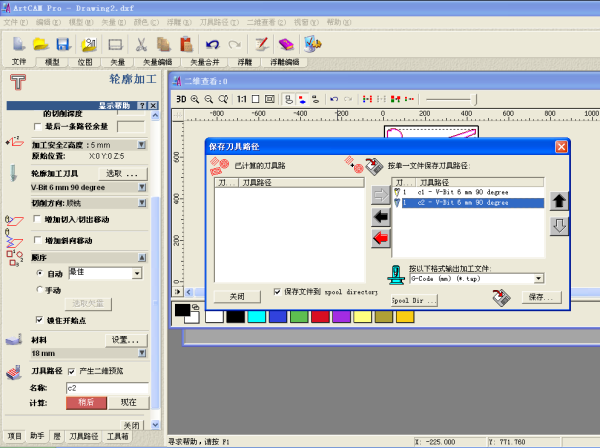The image size is (600, 448).
Task: Click the notepad with red pencil icon
Action: point(262,44)
